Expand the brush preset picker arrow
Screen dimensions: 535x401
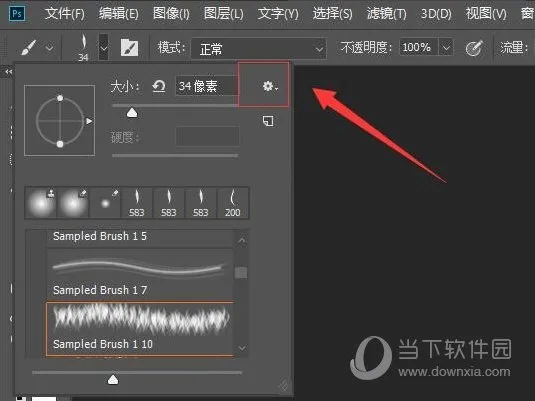[103, 47]
